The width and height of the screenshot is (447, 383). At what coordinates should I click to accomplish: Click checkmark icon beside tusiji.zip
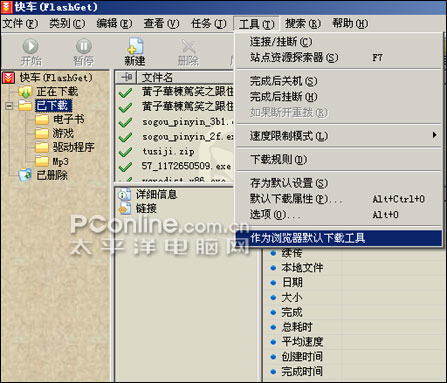point(125,152)
